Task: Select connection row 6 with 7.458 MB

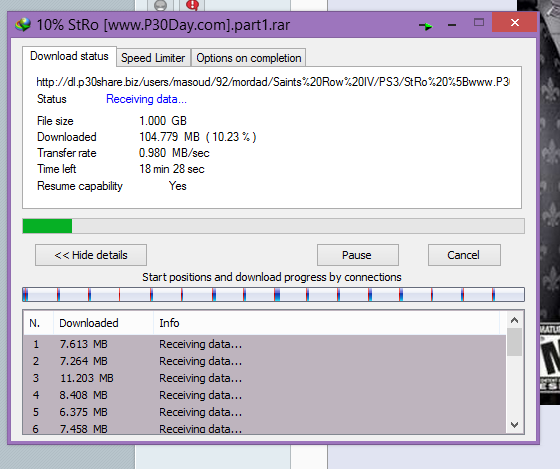Action: pos(265,428)
